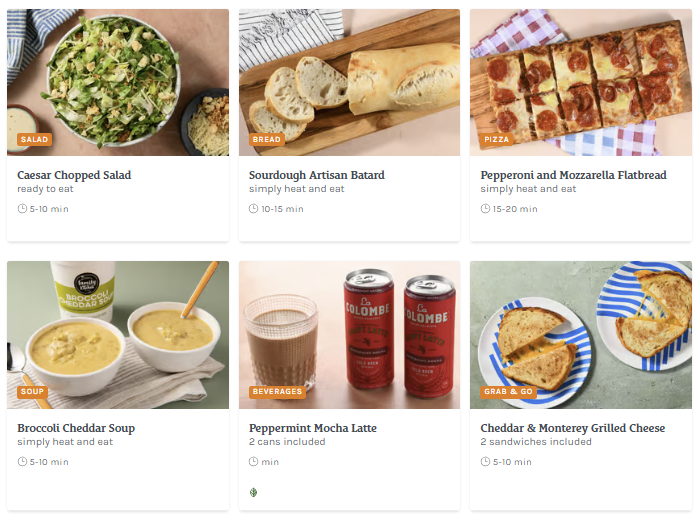Click the clock icon under Sourdough Artisan Batard

[253, 209]
